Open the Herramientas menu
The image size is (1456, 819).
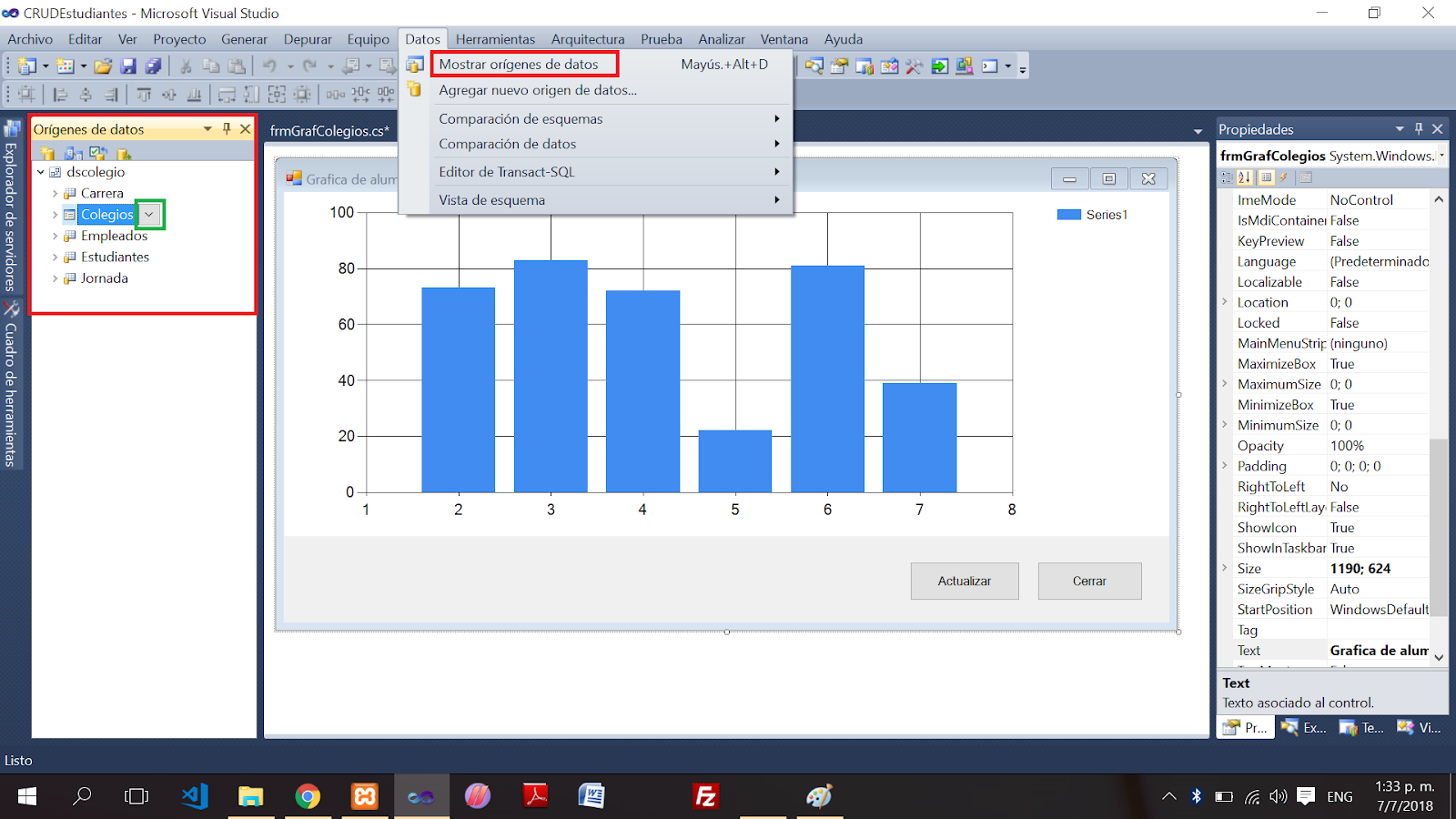coord(496,39)
